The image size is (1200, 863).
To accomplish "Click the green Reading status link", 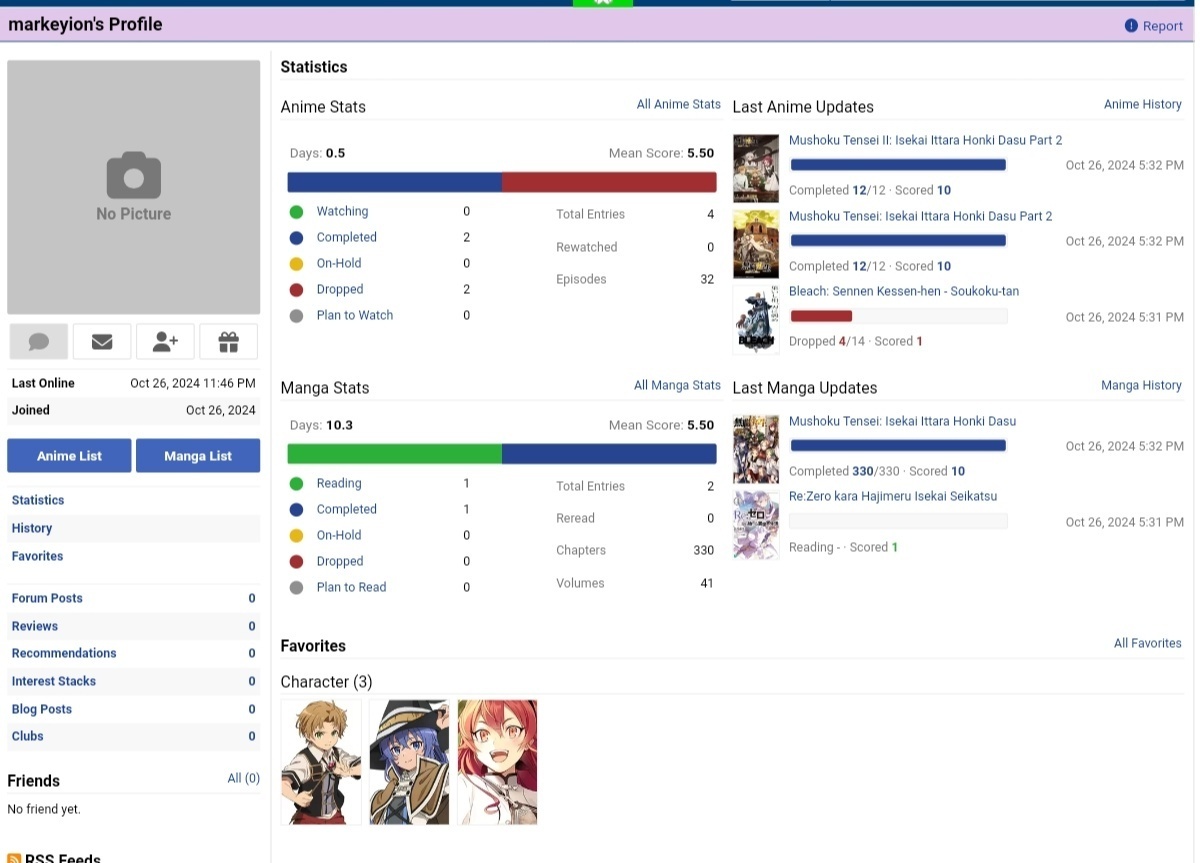I will pos(339,483).
